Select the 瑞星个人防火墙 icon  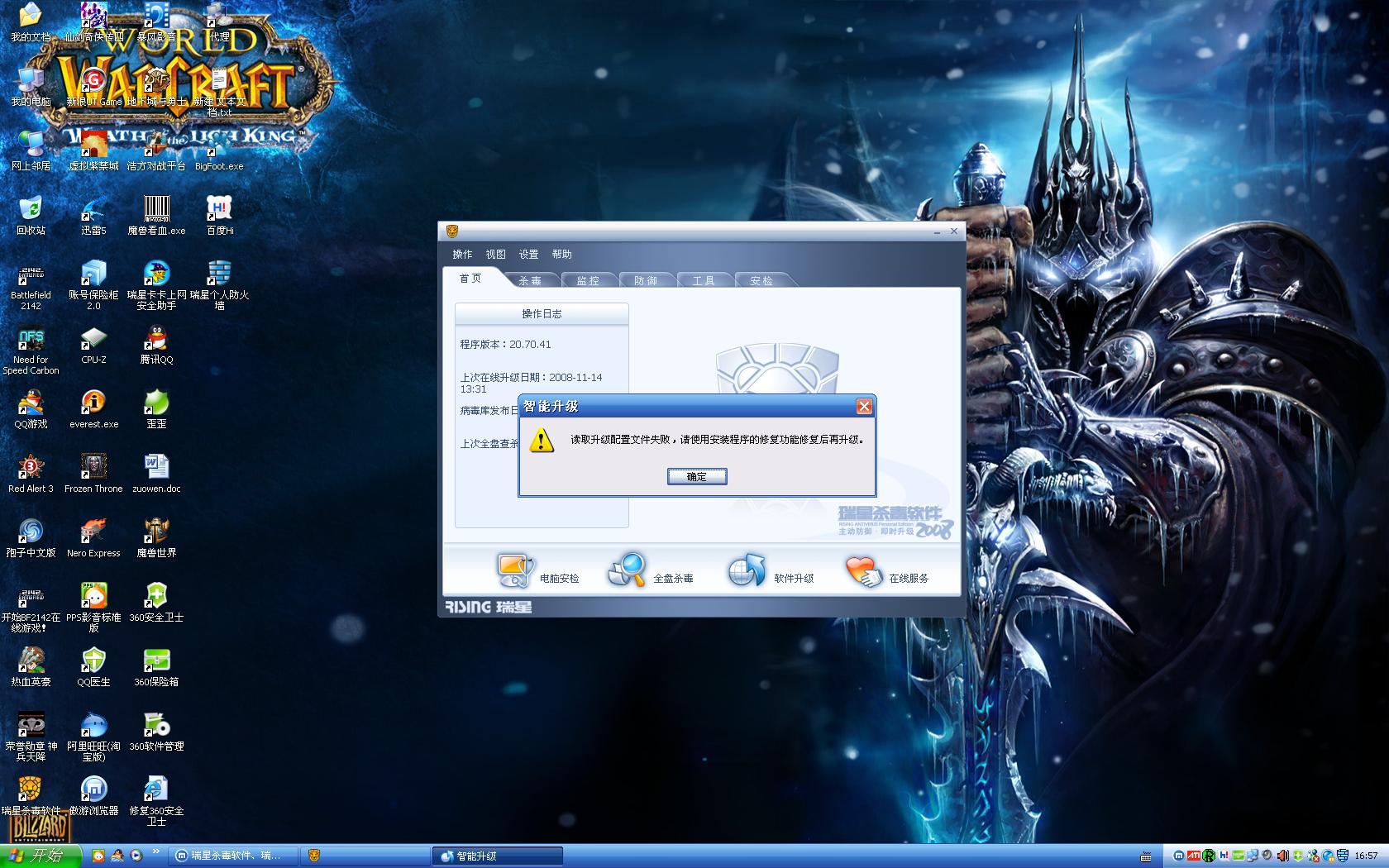click(219, 286)
